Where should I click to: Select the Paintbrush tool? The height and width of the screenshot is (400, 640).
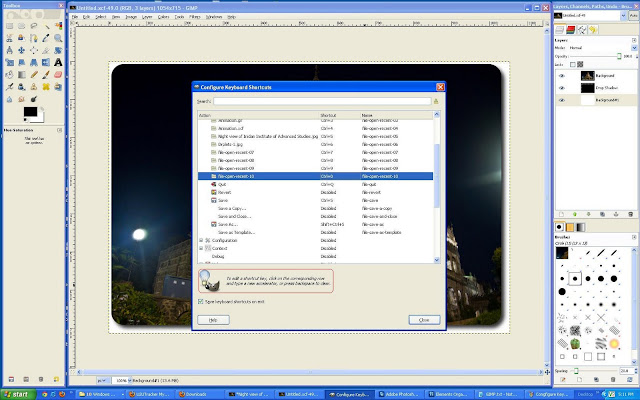click(x=46, y=75)
